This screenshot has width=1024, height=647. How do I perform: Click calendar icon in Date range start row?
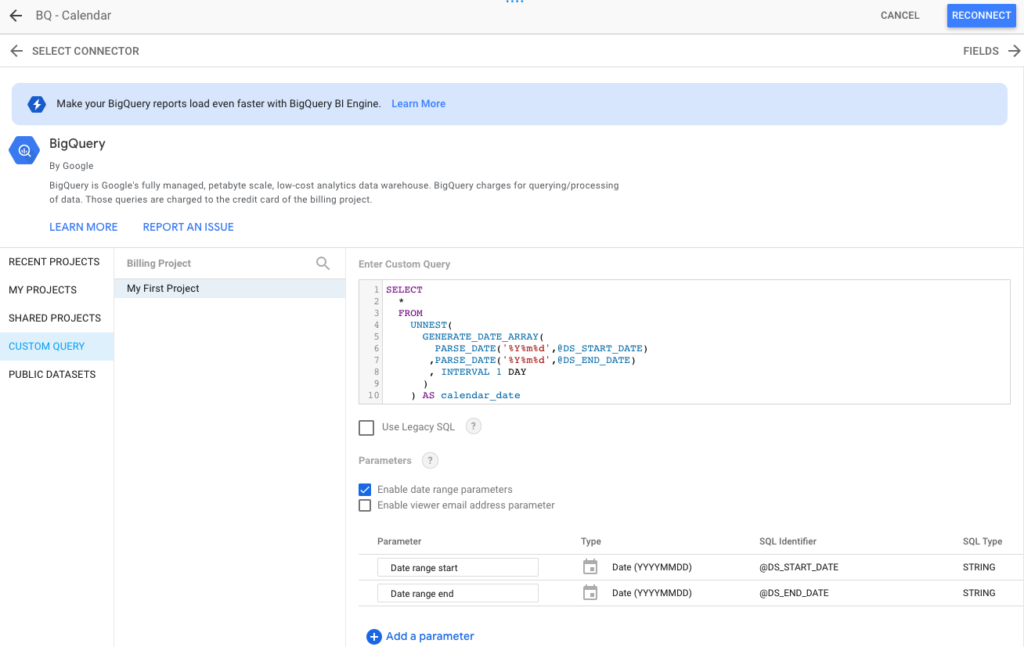coord(590,567)
